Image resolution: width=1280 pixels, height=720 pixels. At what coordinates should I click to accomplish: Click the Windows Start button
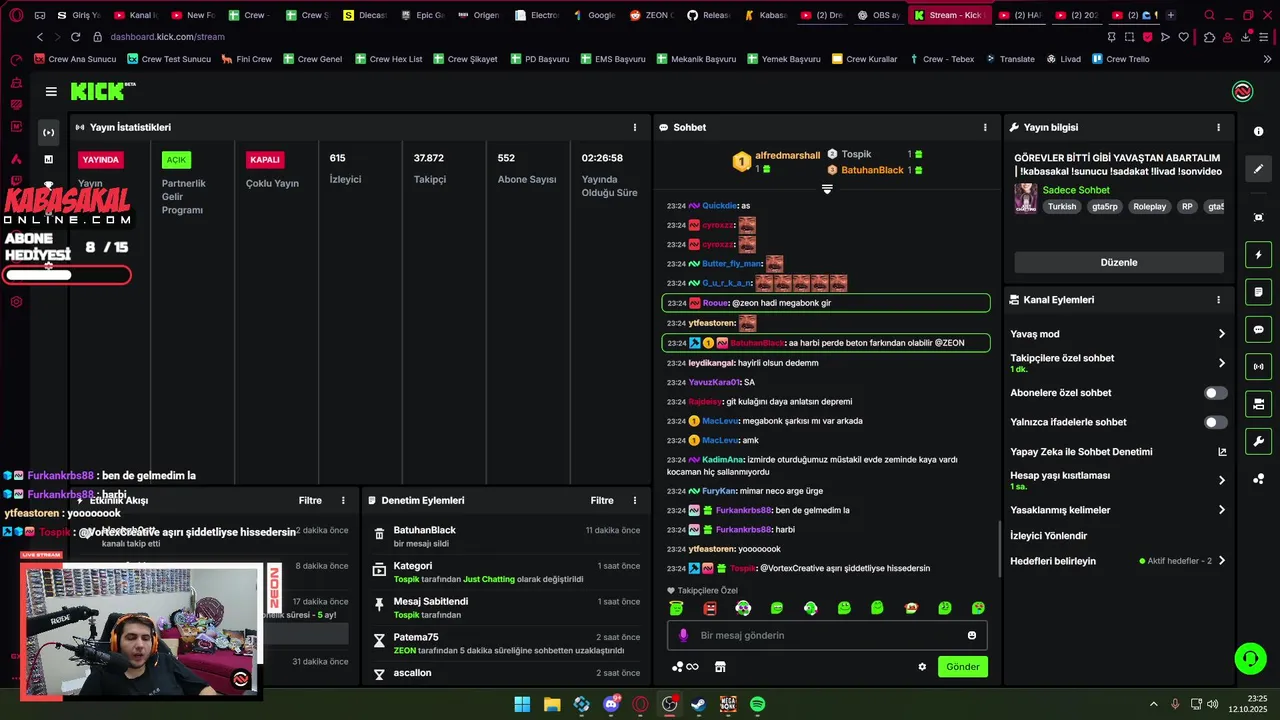coord(522,705)
